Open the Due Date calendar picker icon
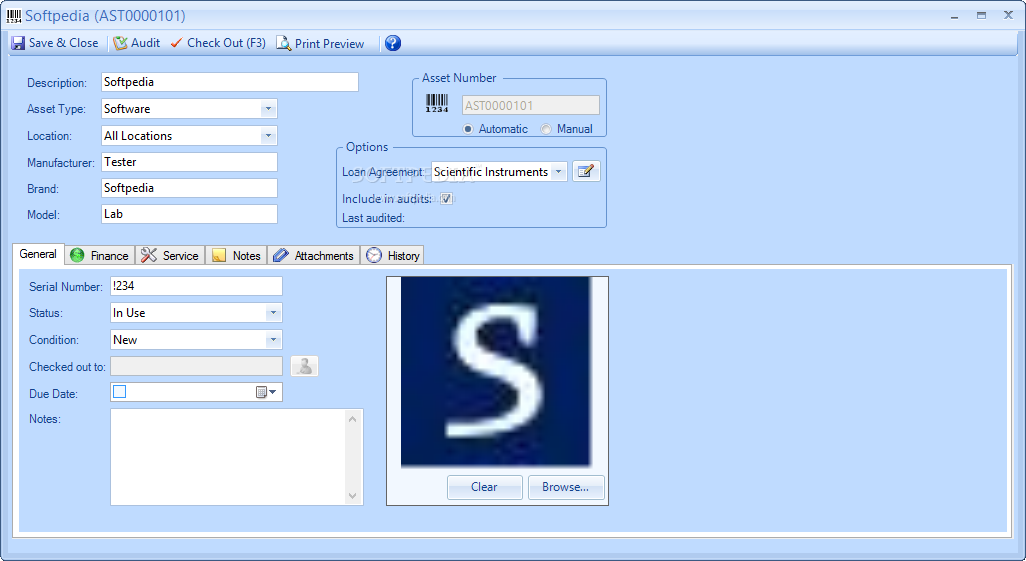This screenshot has height=561, width=1026. pos(266,392)
